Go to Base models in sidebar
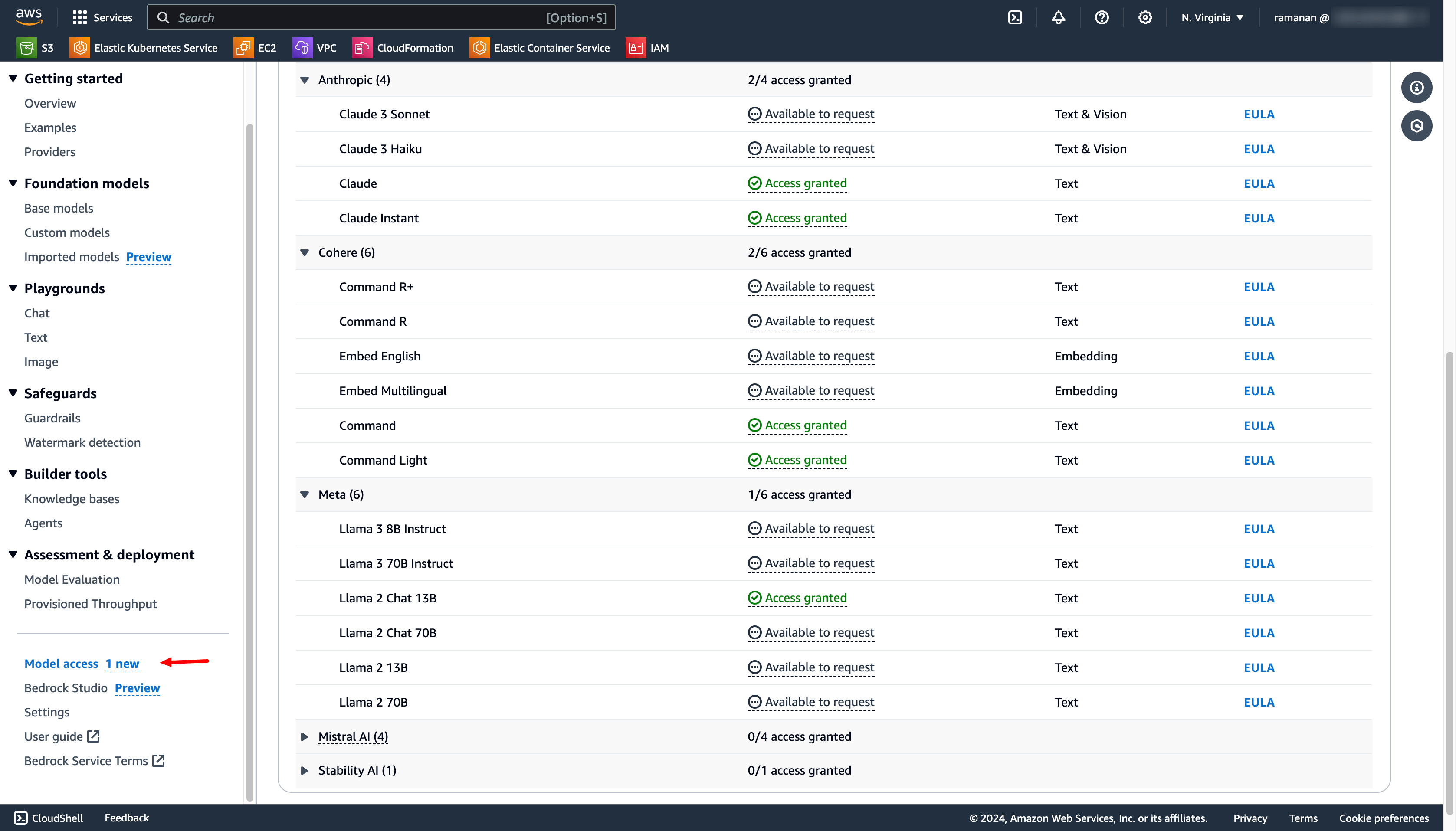 58,208
